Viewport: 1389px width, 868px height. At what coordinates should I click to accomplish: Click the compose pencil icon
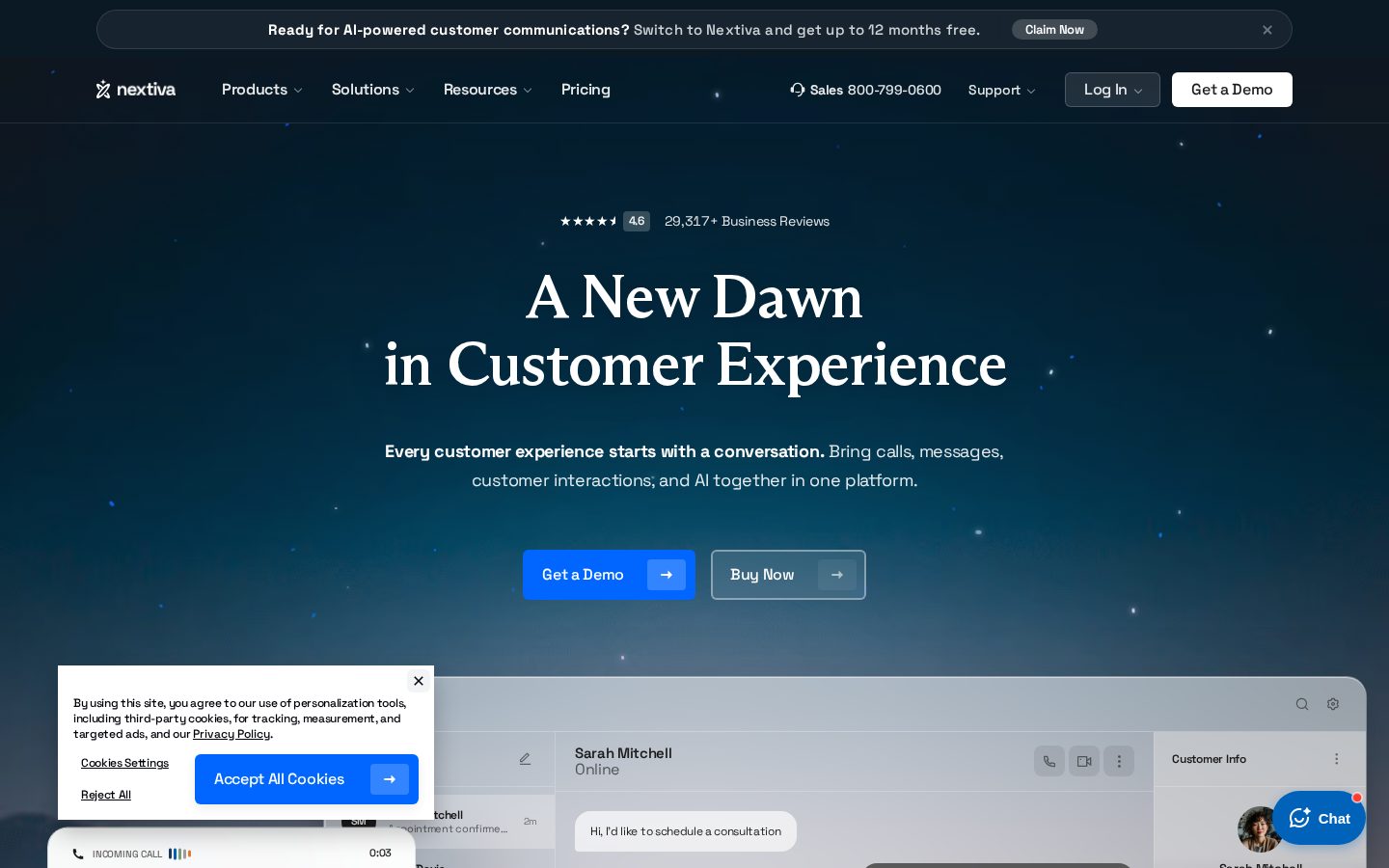pyautogui.click(x=525, y=759)
